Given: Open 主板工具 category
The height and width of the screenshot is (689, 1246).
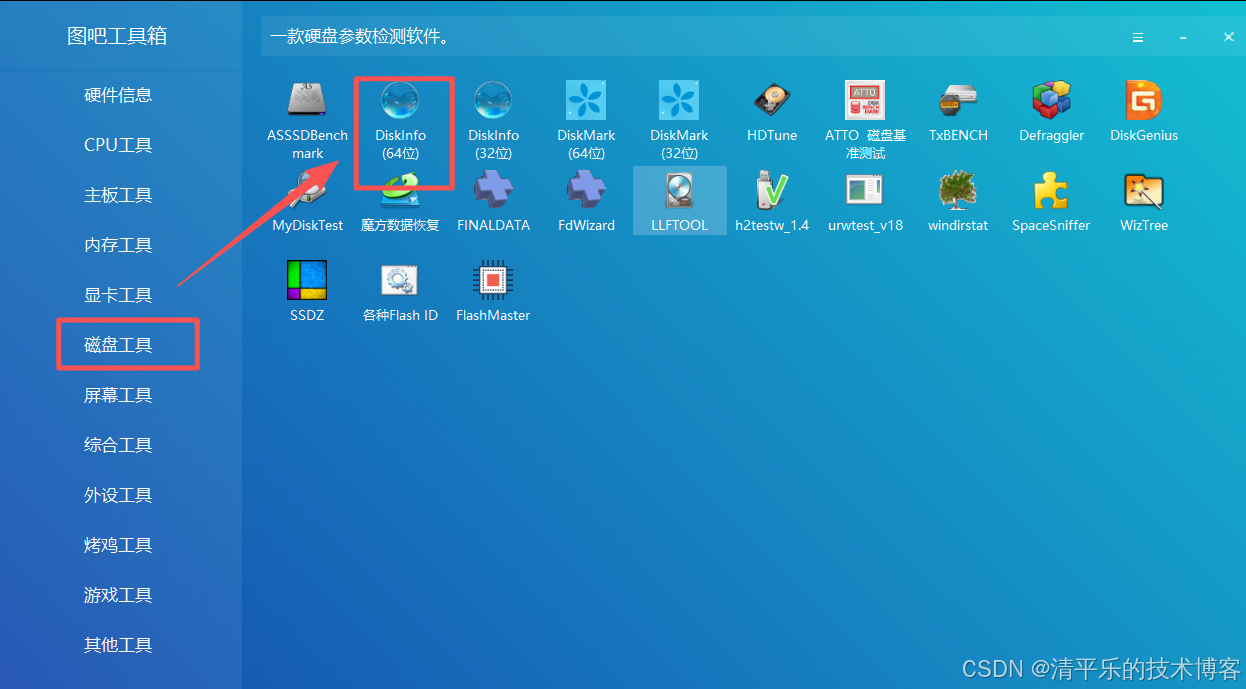Looking at the screenshot, I should point(118,195).
